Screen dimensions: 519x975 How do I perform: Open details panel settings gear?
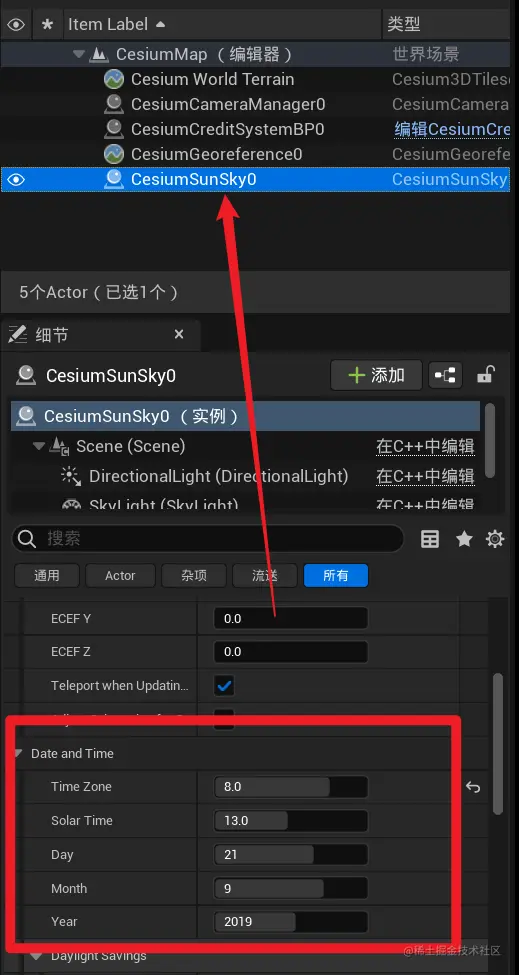495,539
